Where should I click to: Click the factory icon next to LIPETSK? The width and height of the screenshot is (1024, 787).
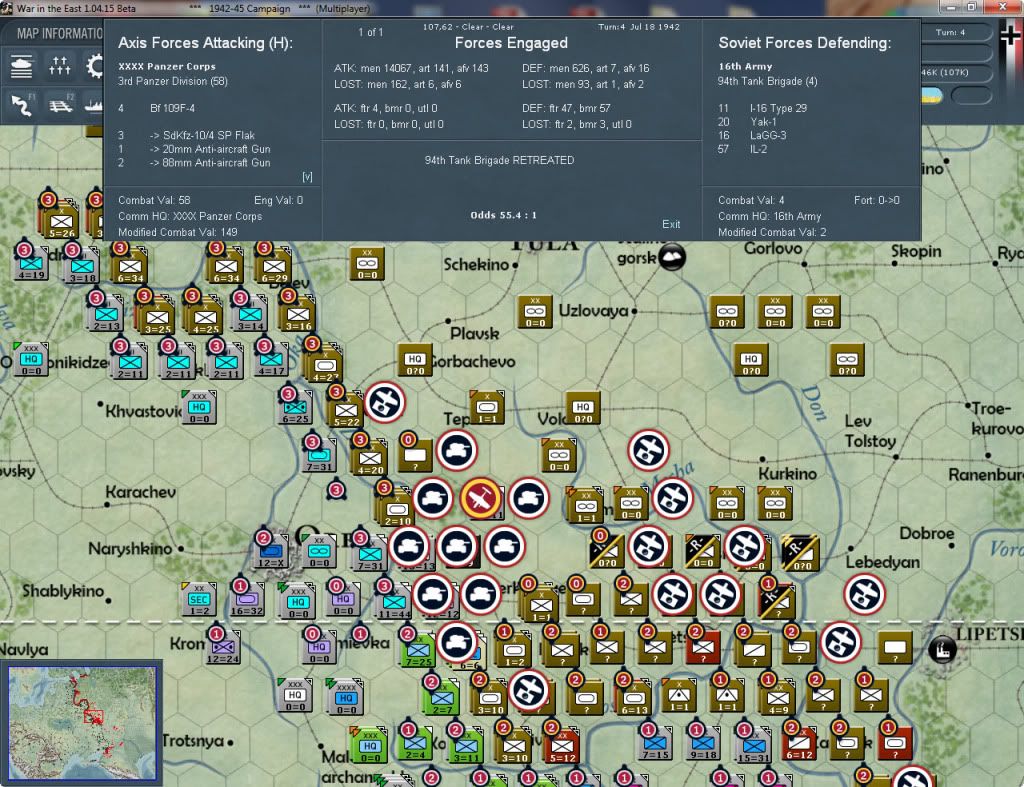[942, 650]
